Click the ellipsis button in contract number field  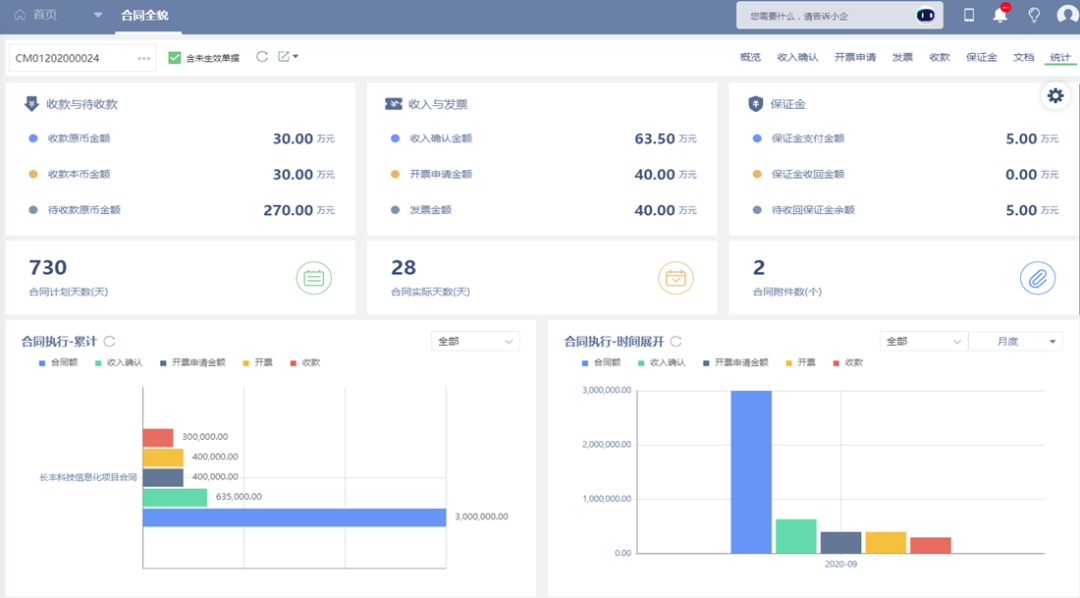(x=144, y=58)
